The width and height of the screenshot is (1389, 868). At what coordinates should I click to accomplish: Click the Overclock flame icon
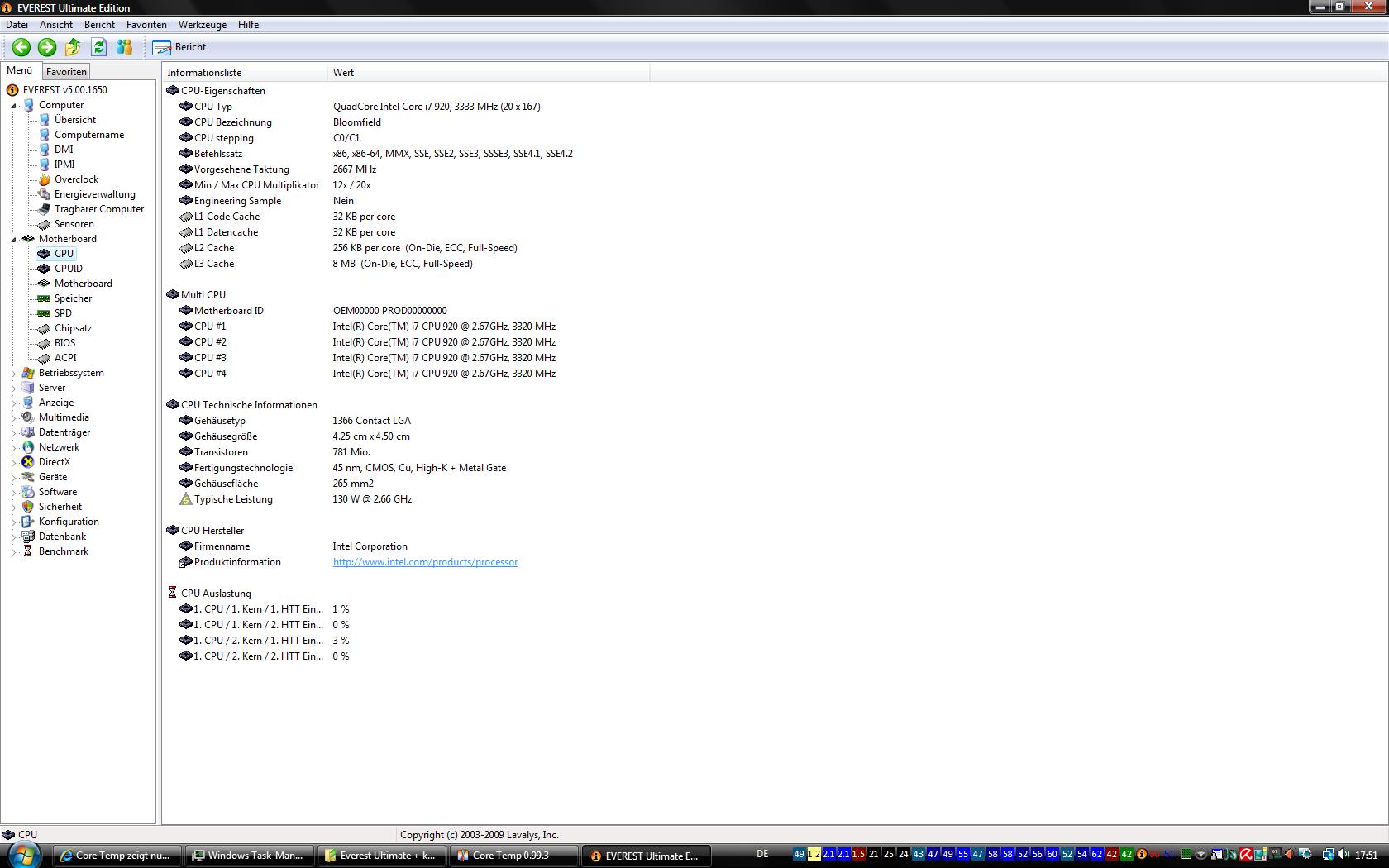point(44,179)
